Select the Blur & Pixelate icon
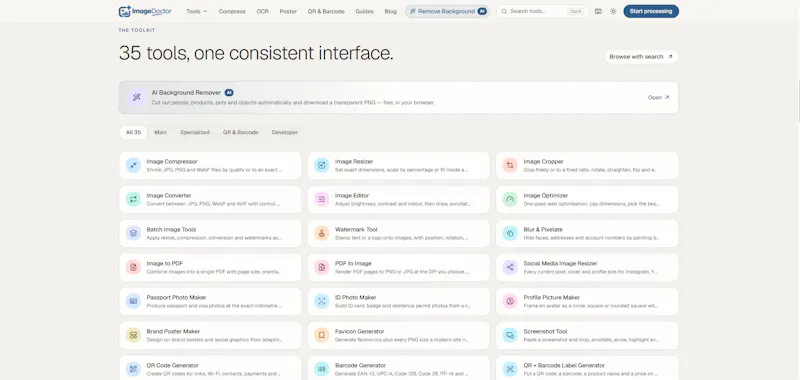 [510, 233]
